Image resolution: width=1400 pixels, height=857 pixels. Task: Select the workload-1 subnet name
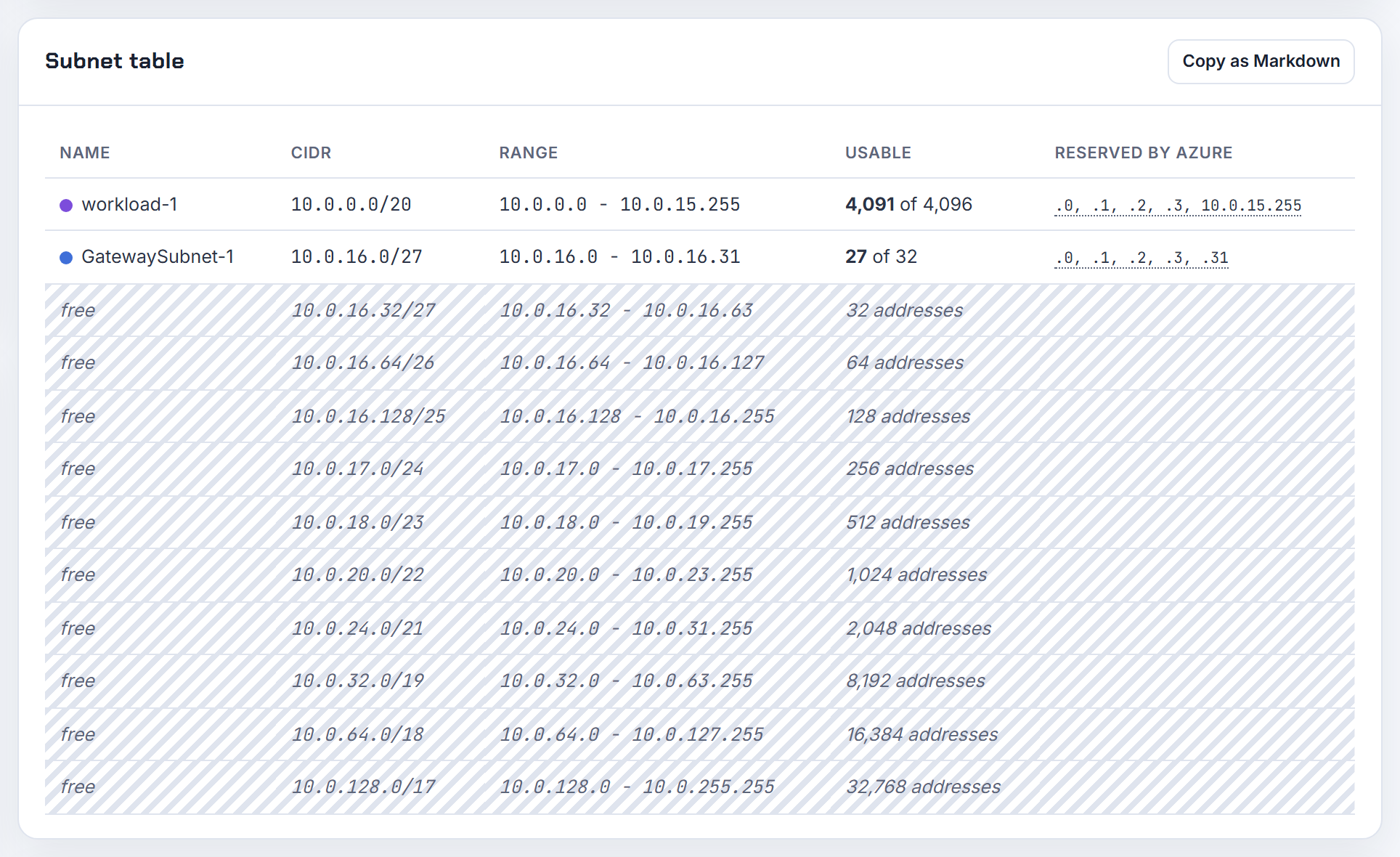tap(129, 205)
